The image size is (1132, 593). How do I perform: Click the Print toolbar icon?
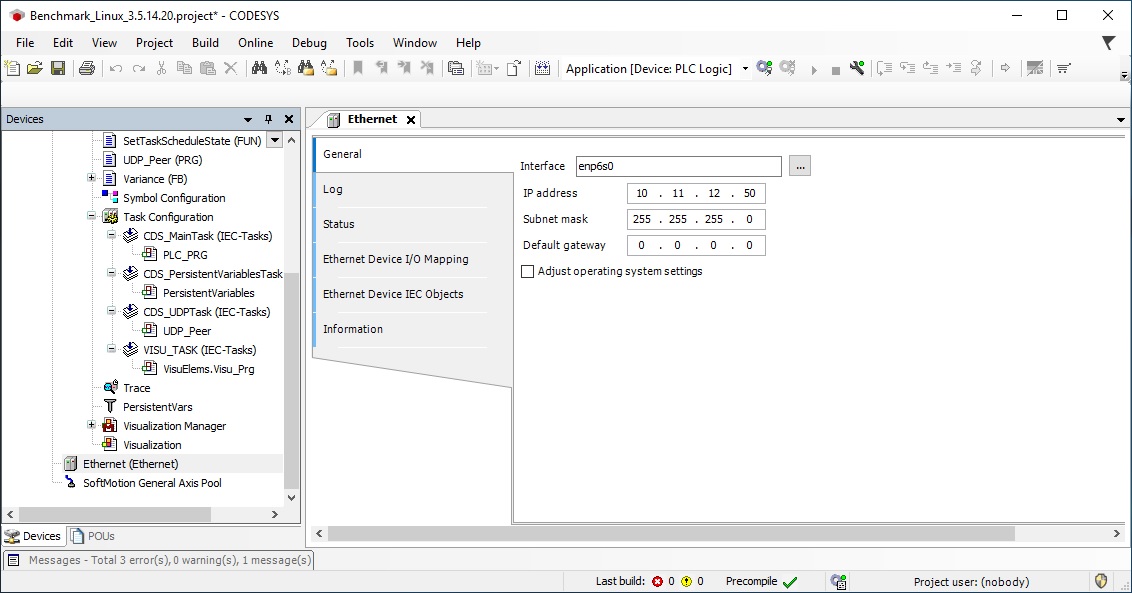click(x=87, y=69)
